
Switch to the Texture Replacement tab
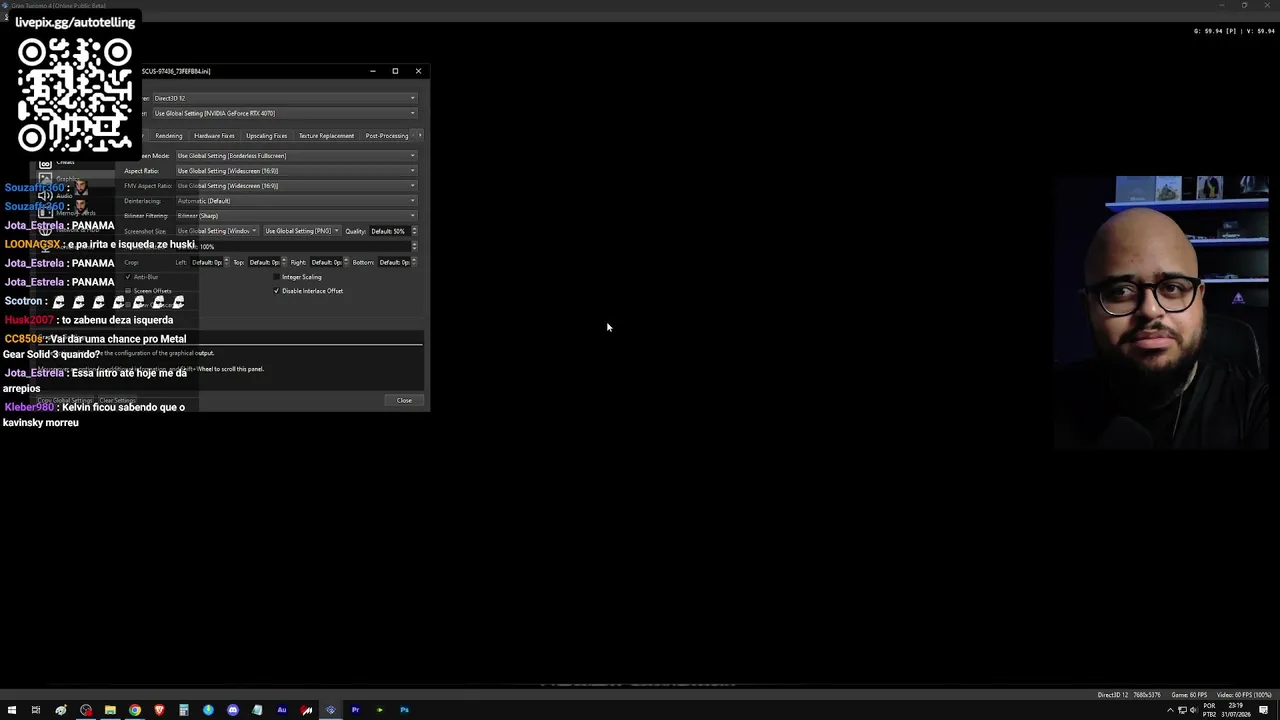[326, 136]
